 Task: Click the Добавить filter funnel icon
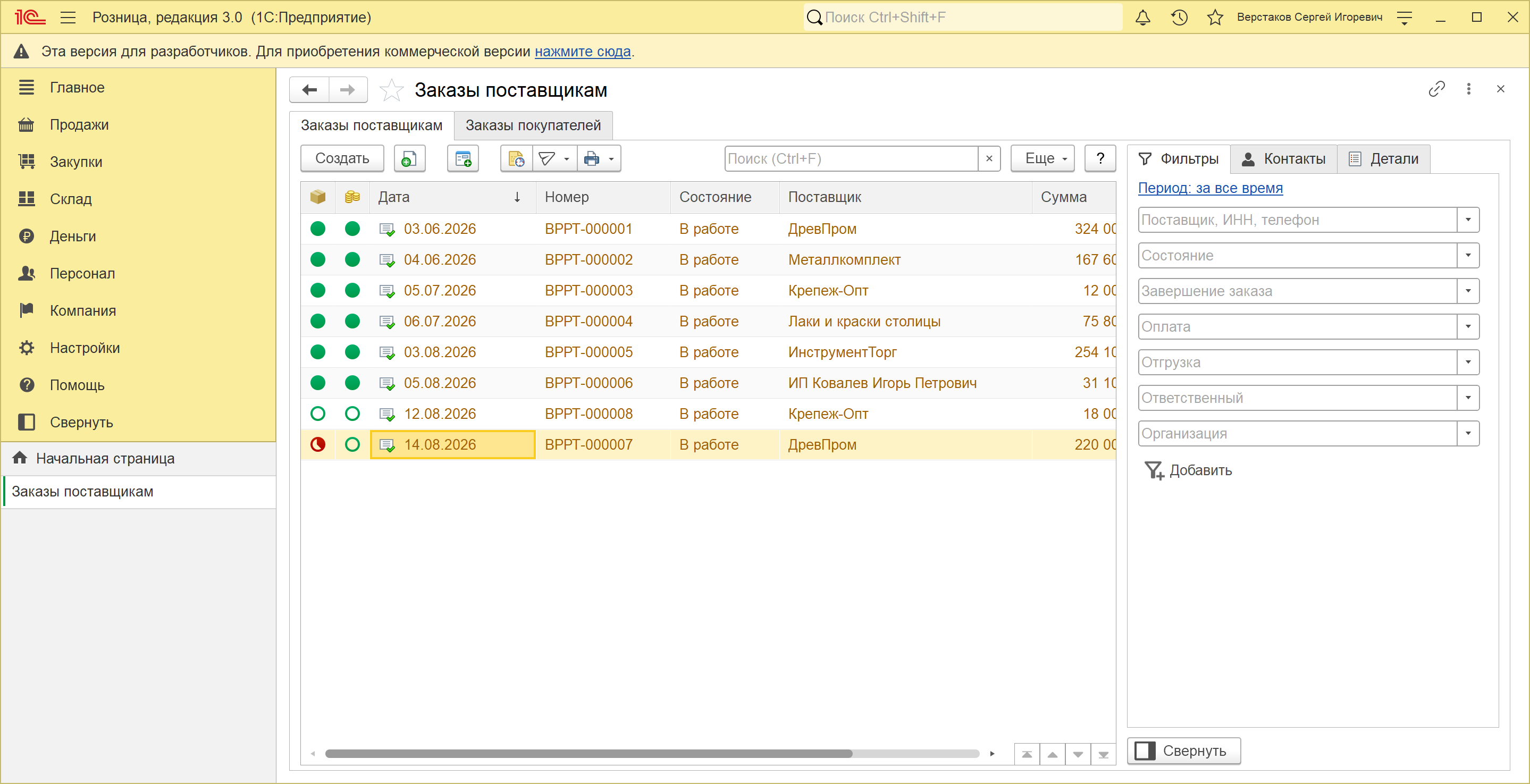tap(1154, 470)
